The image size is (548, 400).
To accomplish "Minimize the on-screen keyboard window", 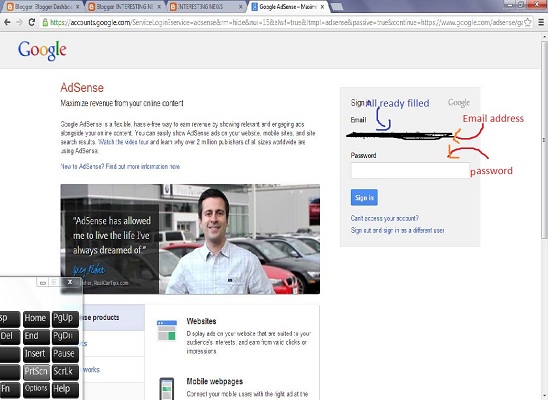I will pos(43,282).
